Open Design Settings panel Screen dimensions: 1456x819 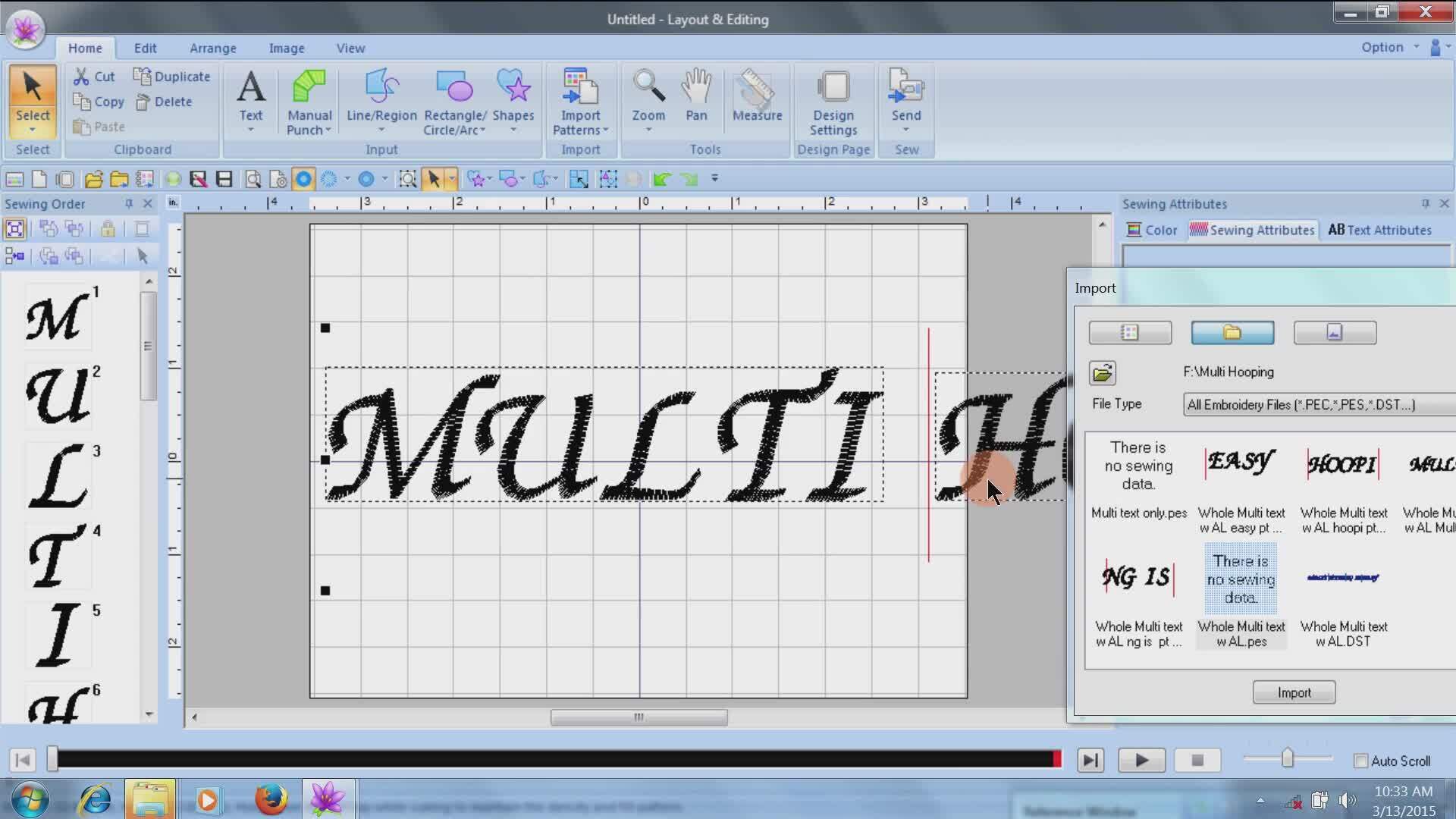click(x=833, y=100)
